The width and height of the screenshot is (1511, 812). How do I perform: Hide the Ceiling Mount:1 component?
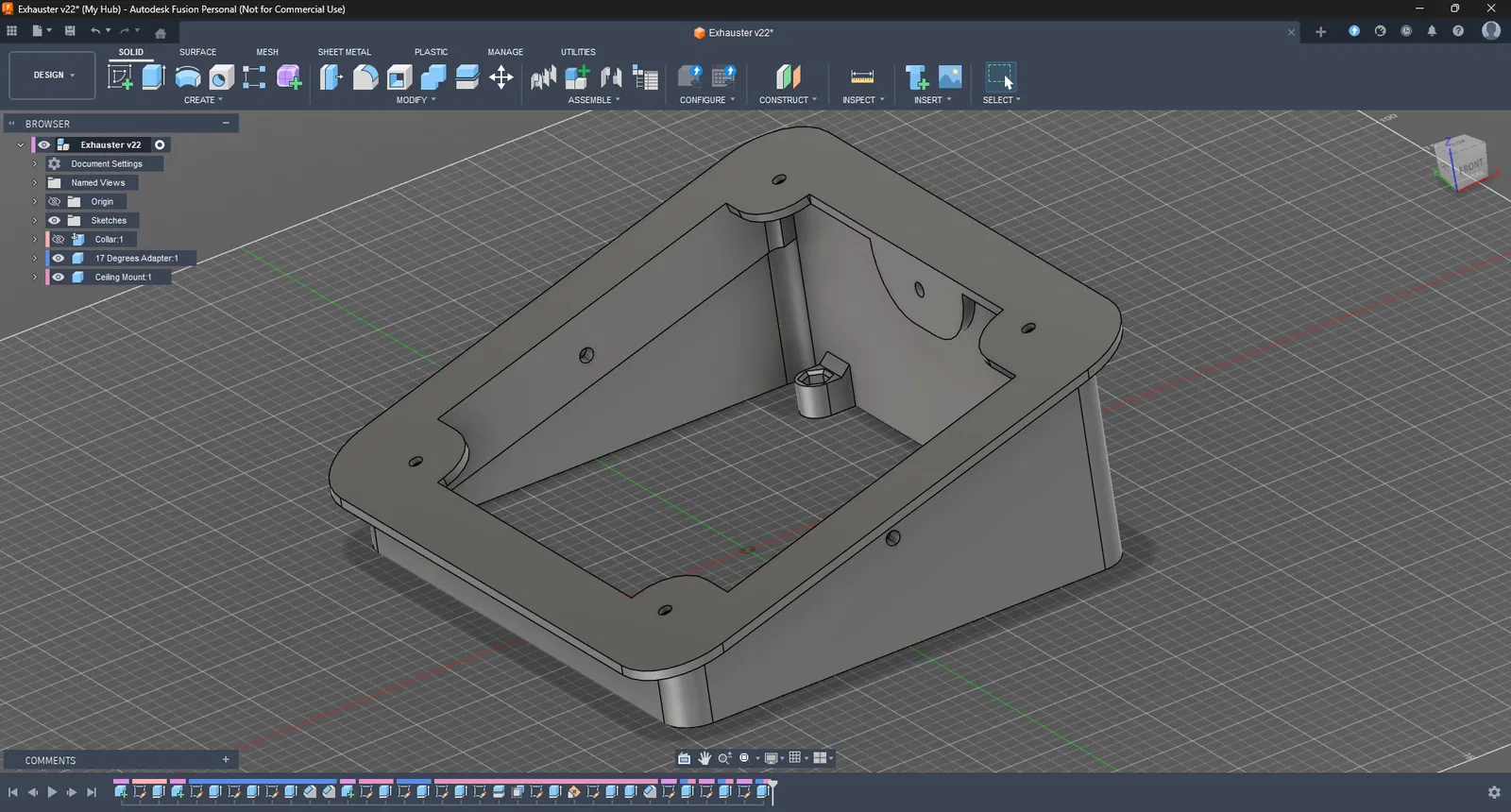coord(59,278)
